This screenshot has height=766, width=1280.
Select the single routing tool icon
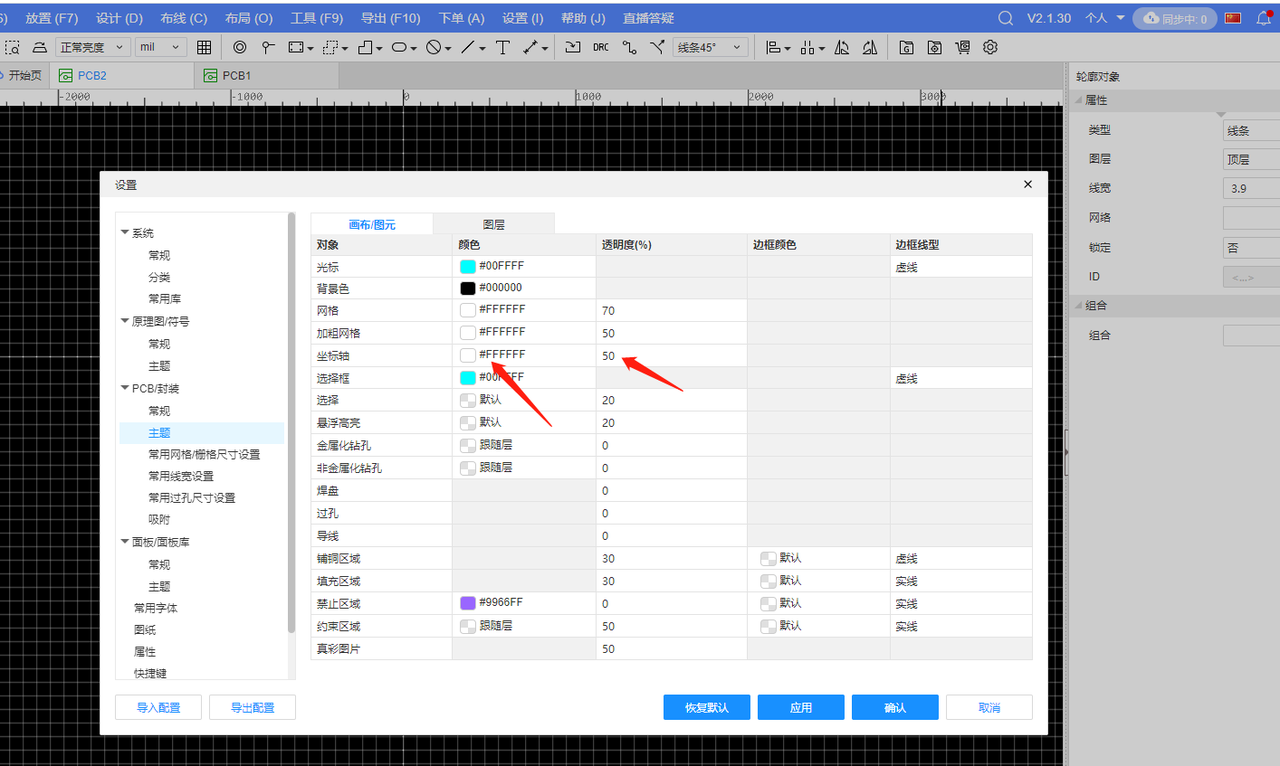coord(629,47)
